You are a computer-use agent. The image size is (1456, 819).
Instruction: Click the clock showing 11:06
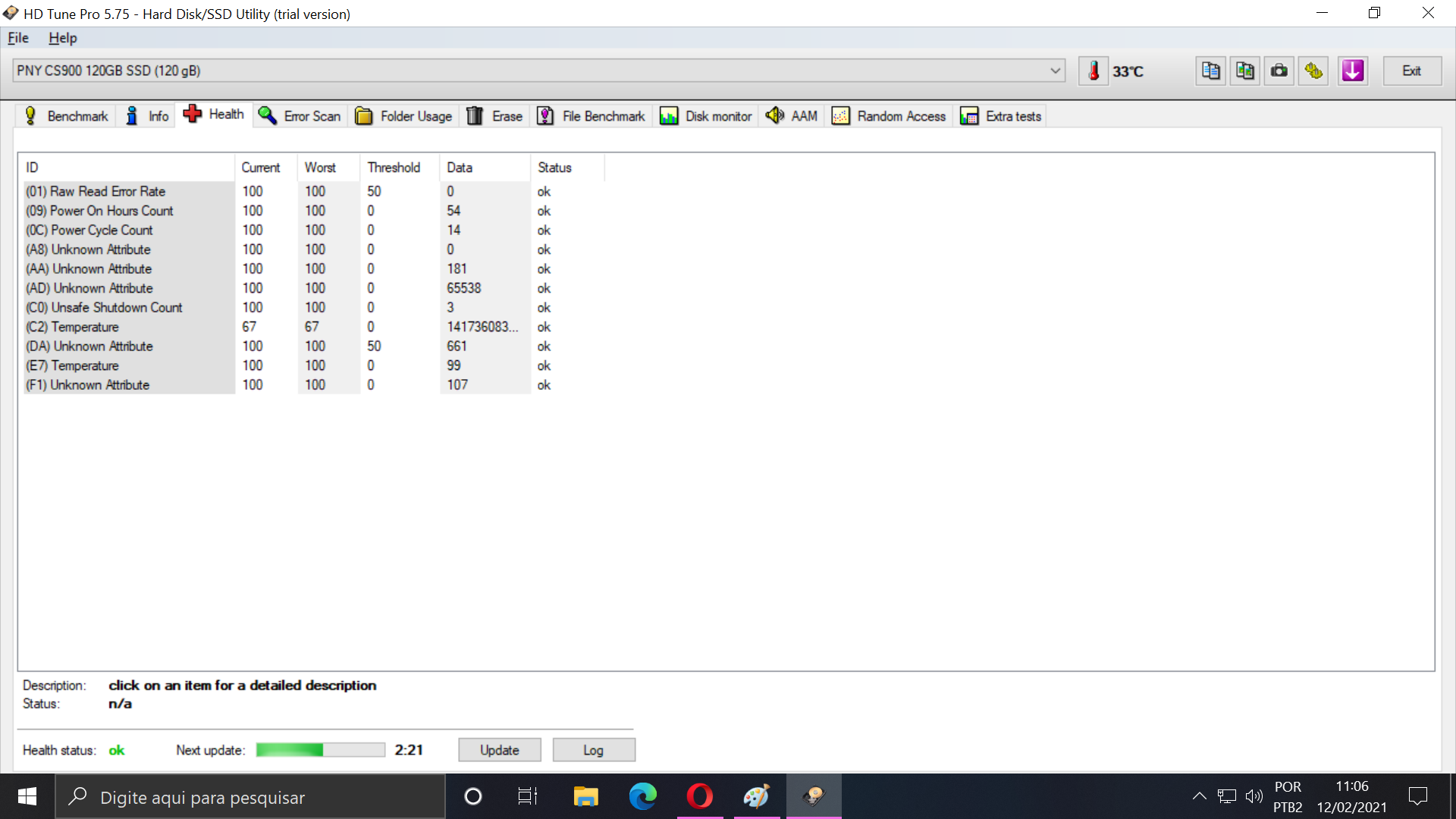point(1352,786)
